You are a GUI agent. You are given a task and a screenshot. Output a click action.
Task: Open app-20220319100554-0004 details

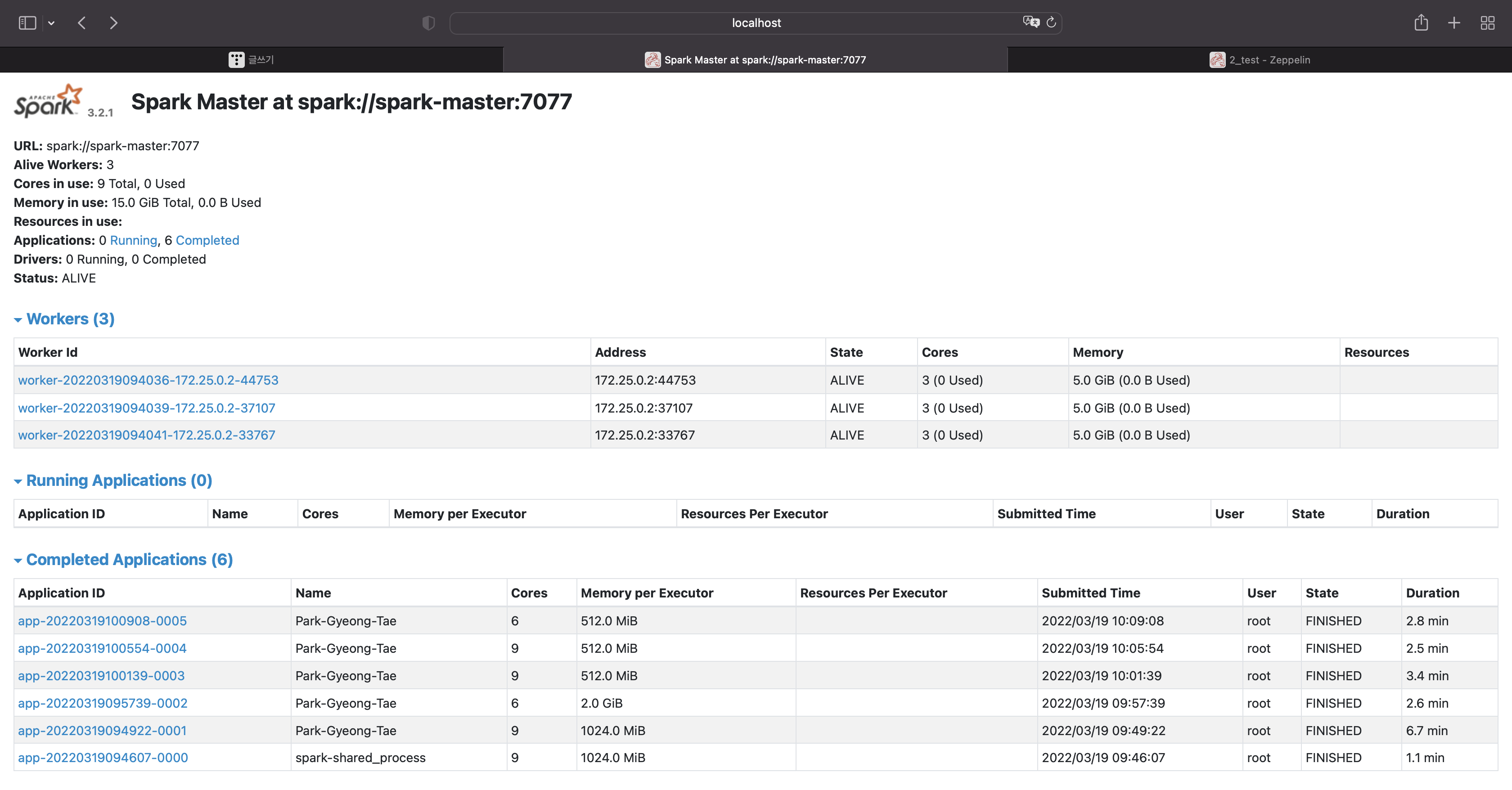pos(102,648)
